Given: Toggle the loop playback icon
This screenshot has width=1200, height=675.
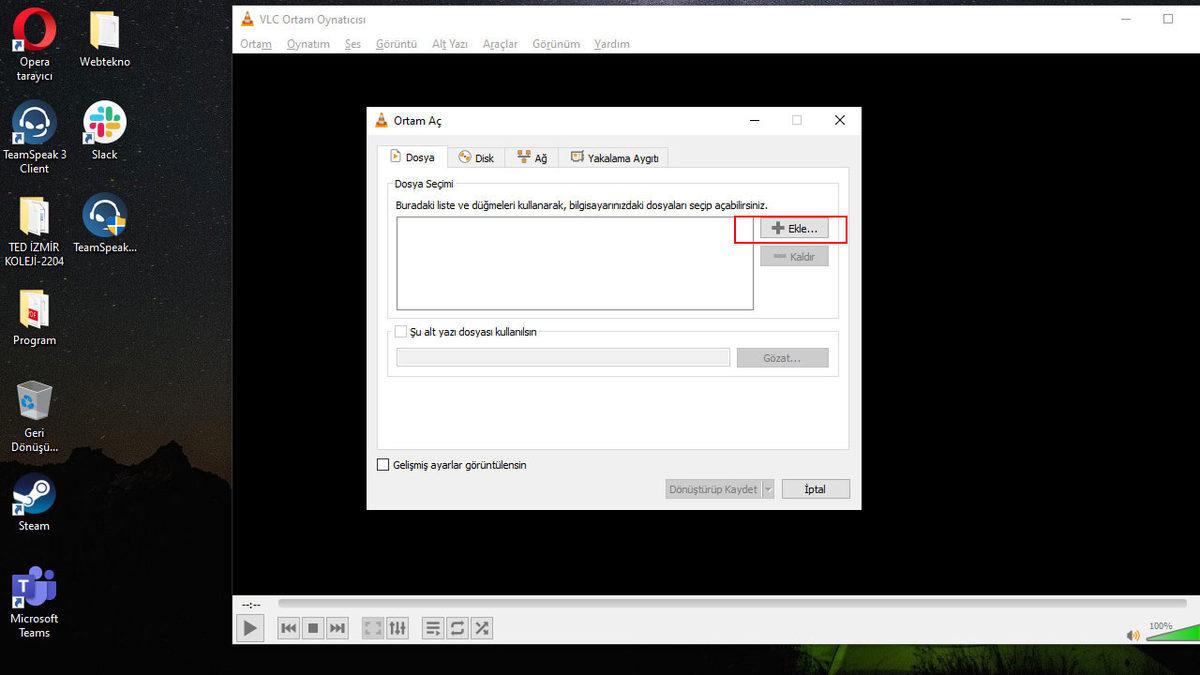Looking at the screenshot, I should tap(457, 628).
